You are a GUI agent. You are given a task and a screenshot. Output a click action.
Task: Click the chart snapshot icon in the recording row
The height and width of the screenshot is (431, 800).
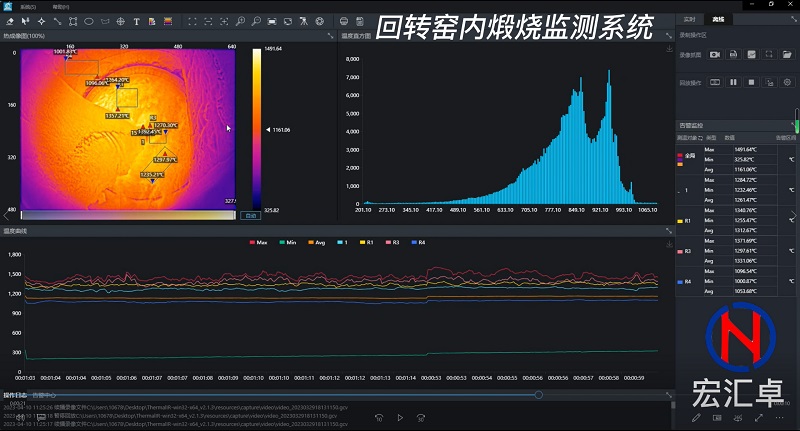pos(752,55)
